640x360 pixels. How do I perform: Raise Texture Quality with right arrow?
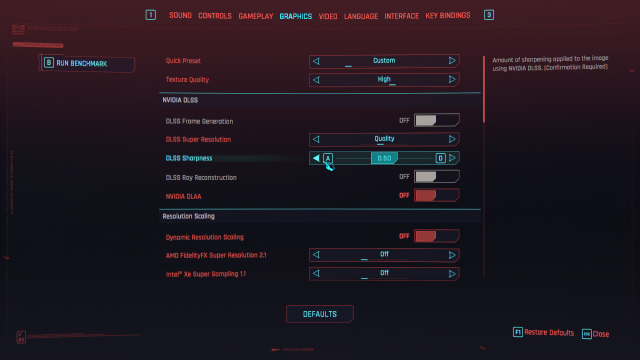(x=452, y=79)
